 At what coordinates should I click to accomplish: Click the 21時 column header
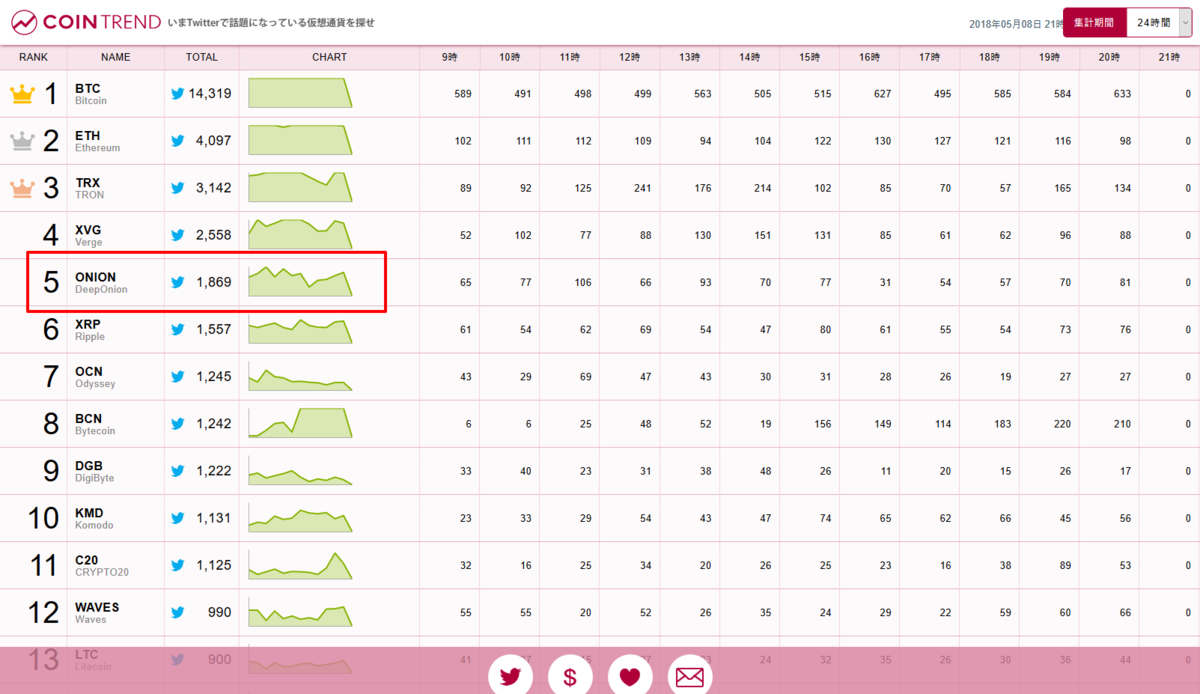[1170, 58]
